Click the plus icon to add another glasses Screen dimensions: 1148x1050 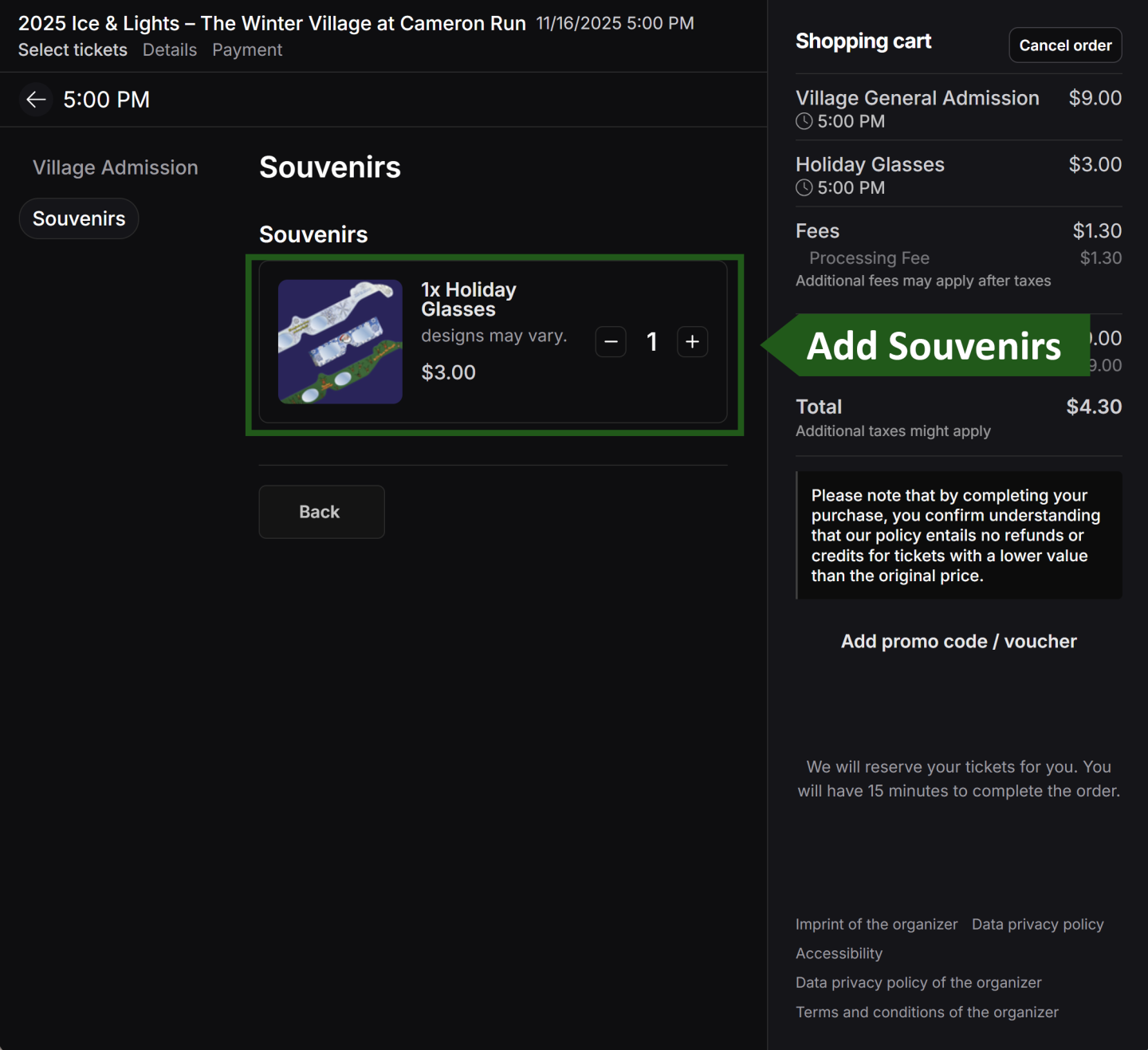click(692, 341)
